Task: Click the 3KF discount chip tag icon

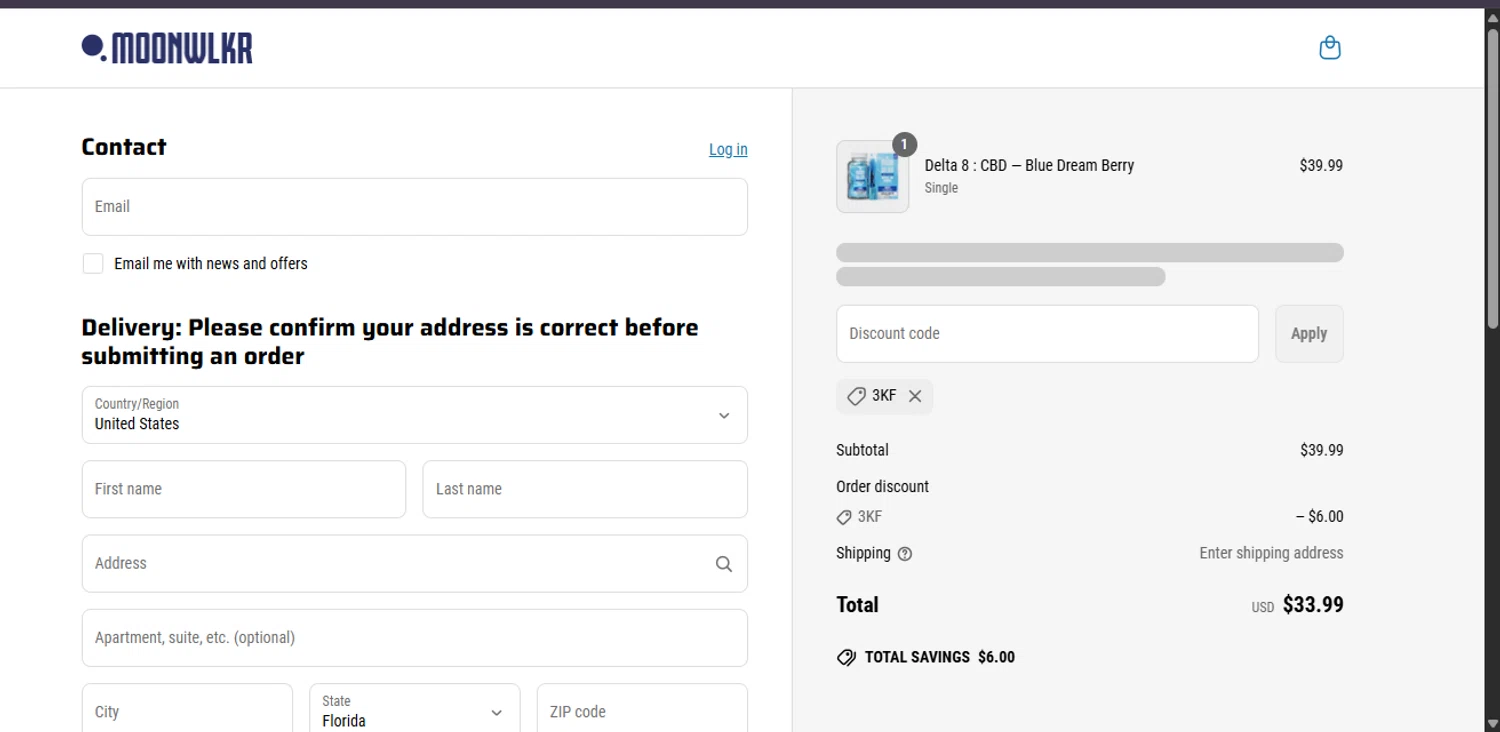Action: (x=856, y=396)
